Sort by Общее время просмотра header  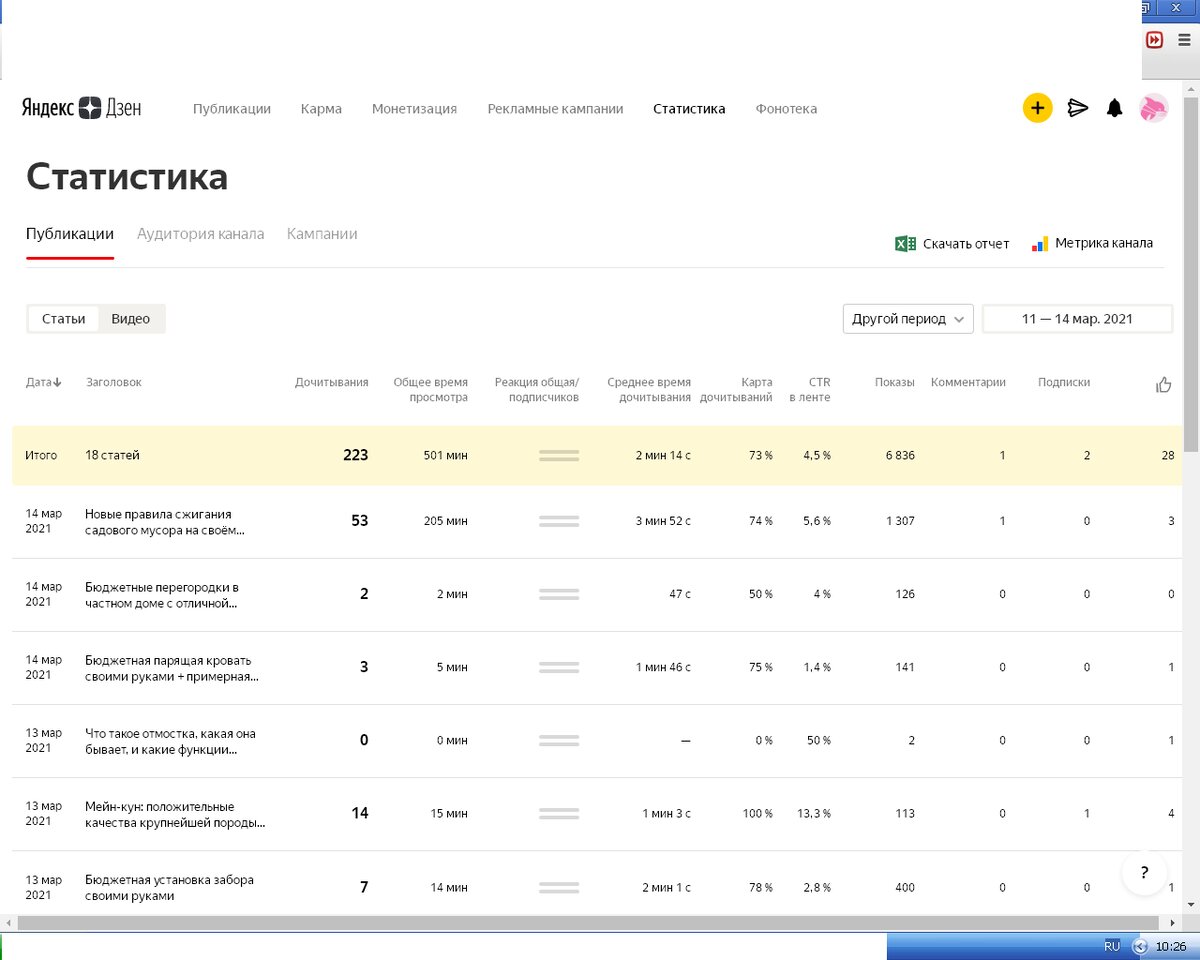pyautogui.click(x=430, y=389)
